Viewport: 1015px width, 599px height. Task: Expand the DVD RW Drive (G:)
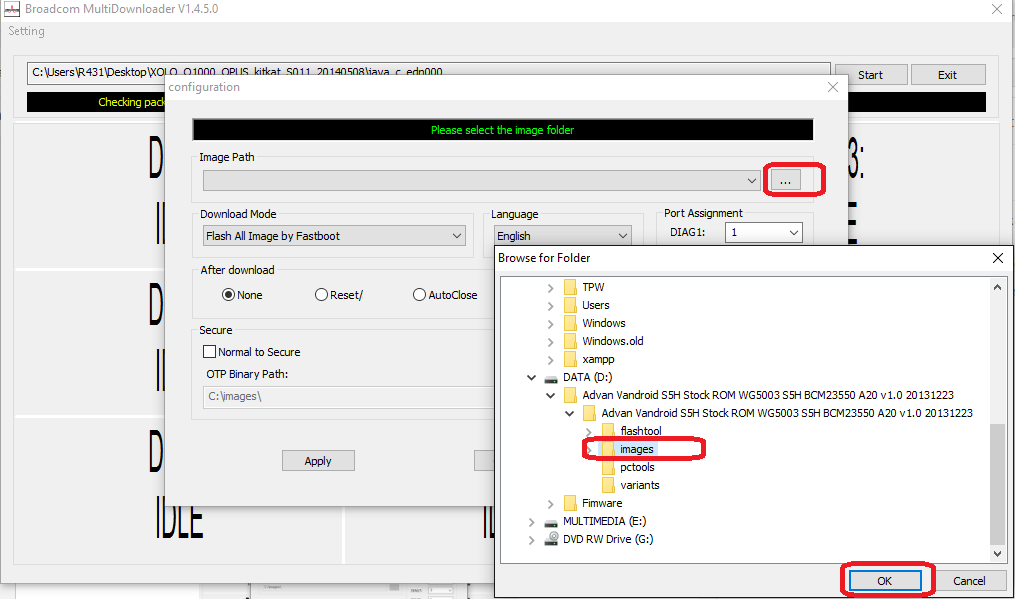point(531,539)
